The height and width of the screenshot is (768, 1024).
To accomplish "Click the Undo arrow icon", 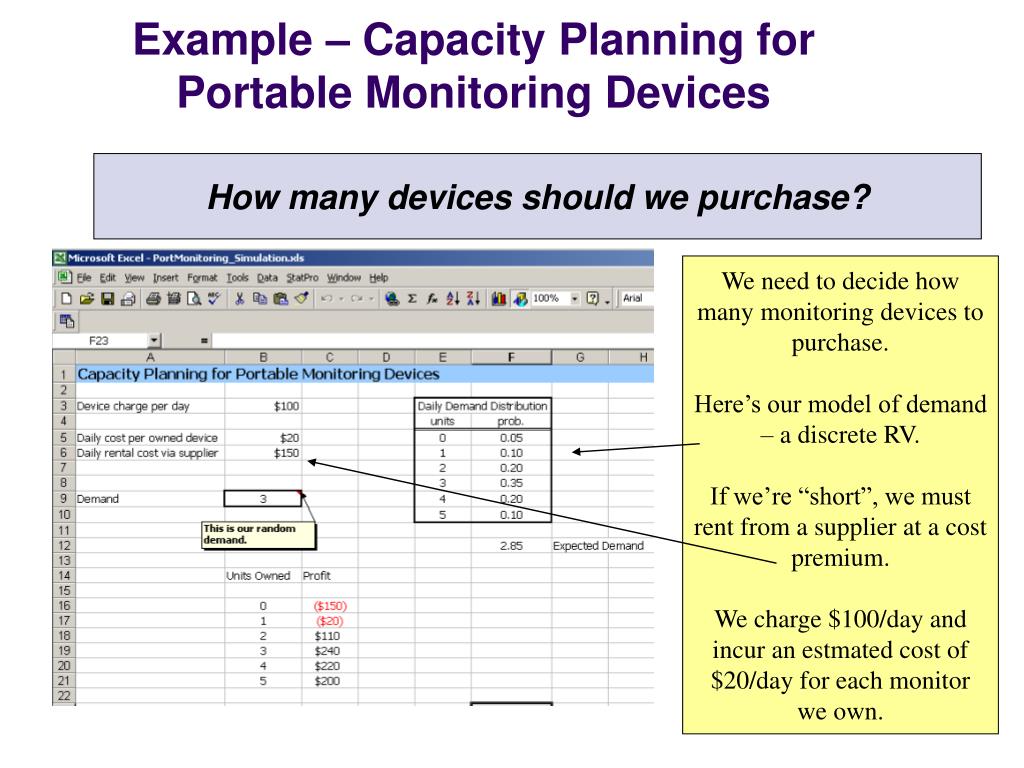I will tap(327, 298).
